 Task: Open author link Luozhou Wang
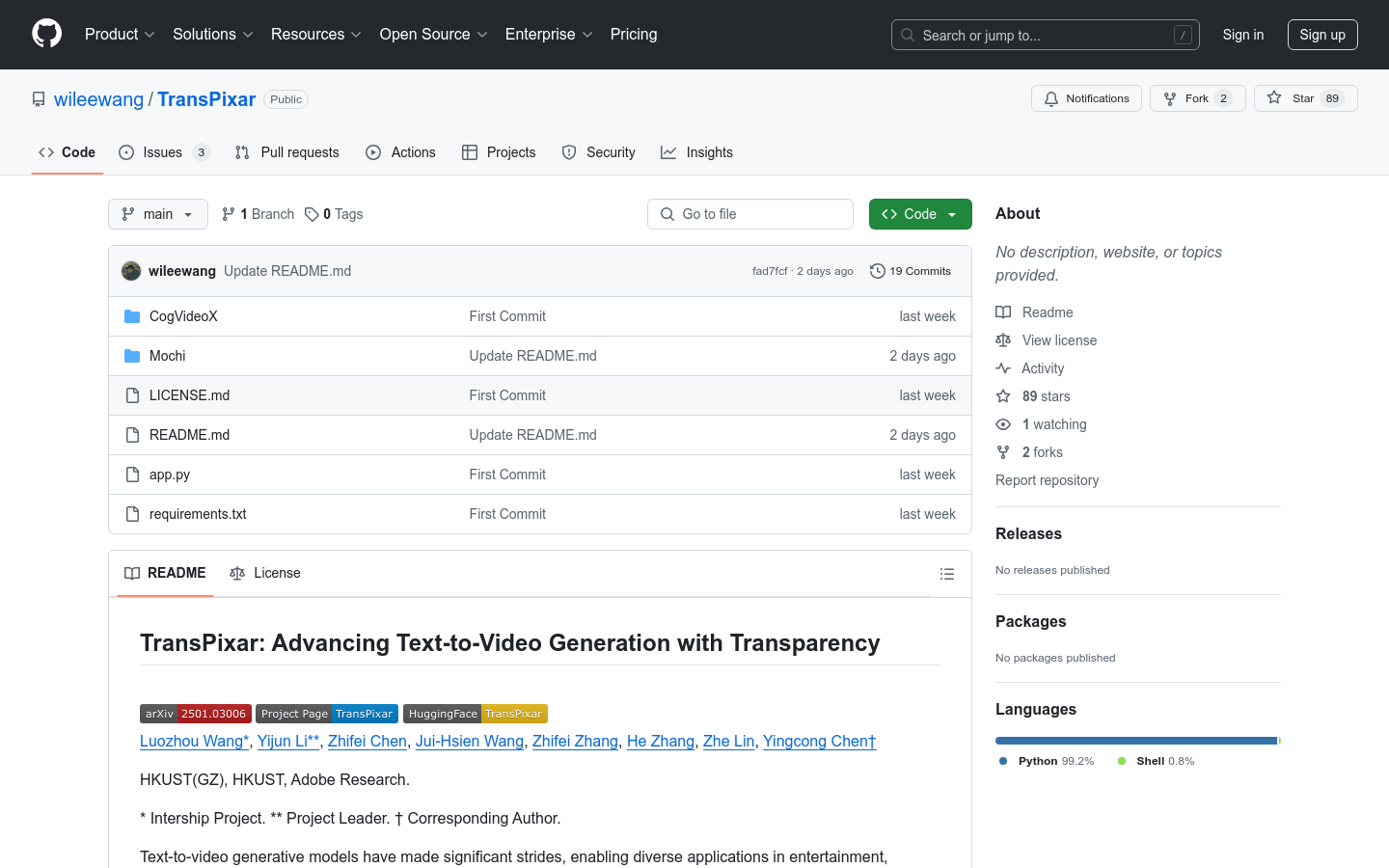194,741
